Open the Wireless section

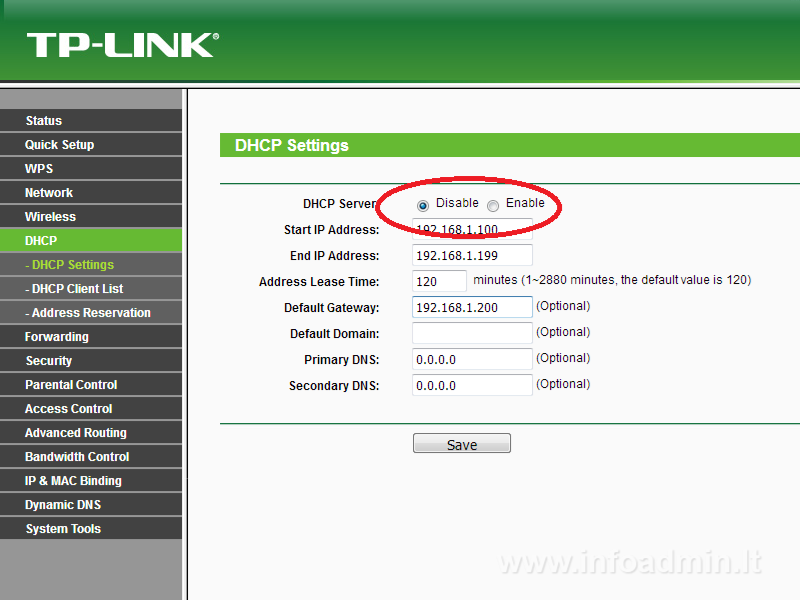[91, 216]
